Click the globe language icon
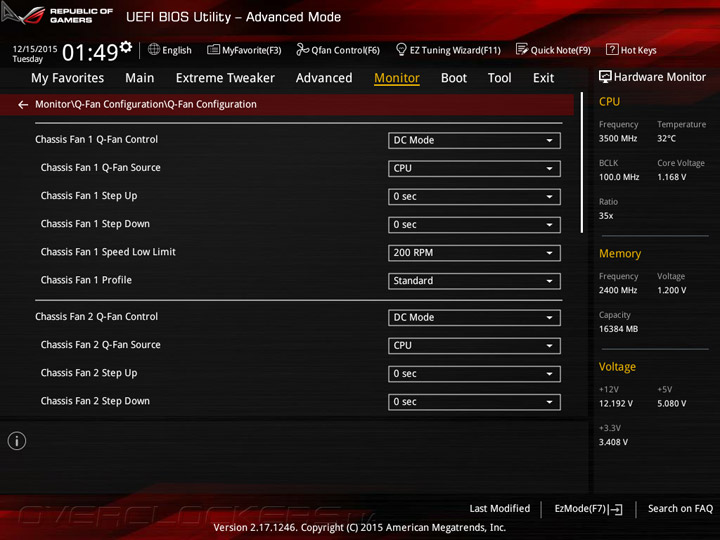The height and width of the screenshot is (540, 720). pos(154,49)
